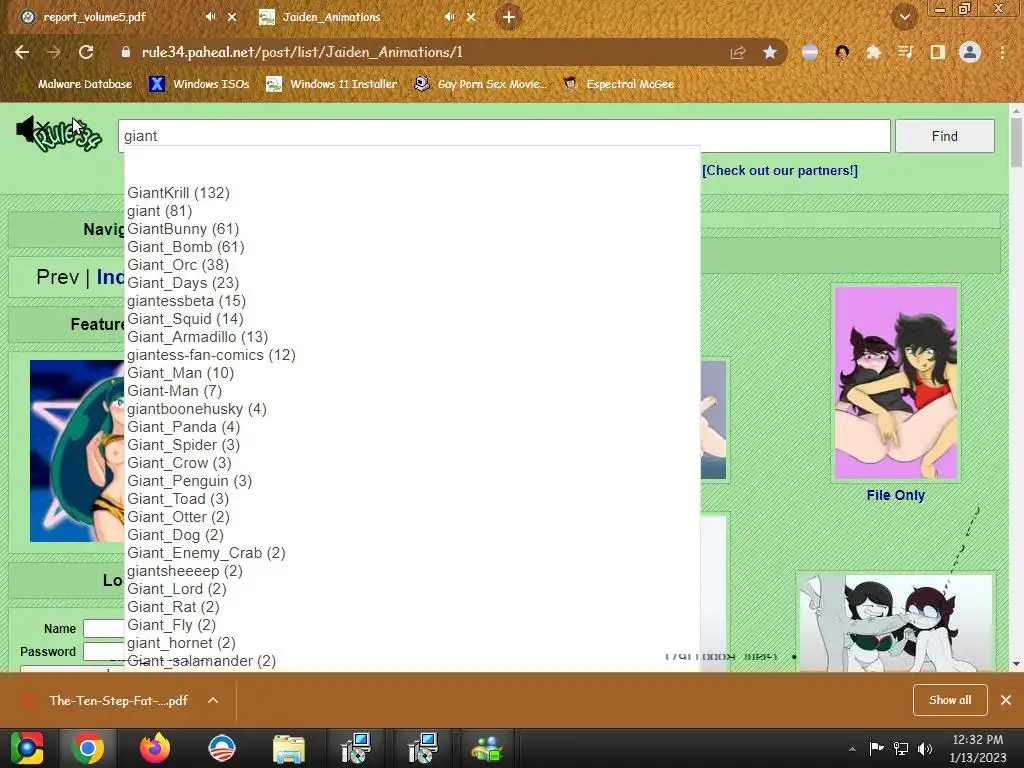Open the striped flag extension icon
This screenshot has height=768, width=1024.
(x=810, y=52)
